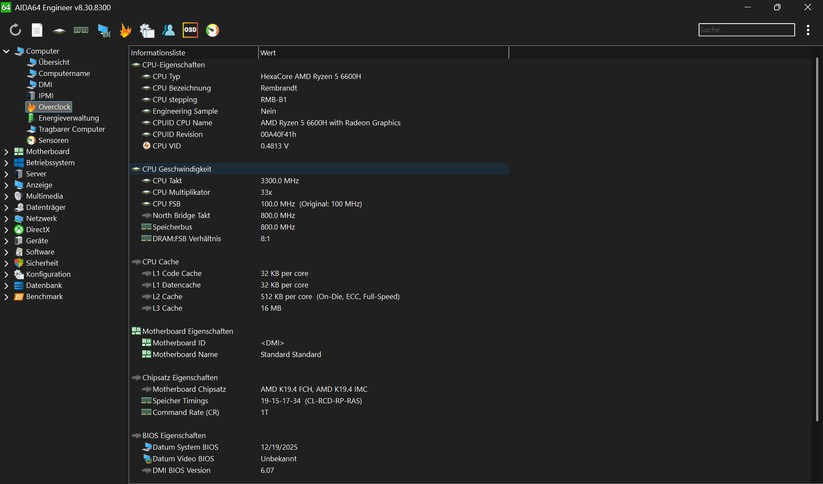Viewport: 823px width, 484px height.
Task: Click the DirectX Xbox icon
Action: [19, 229]
